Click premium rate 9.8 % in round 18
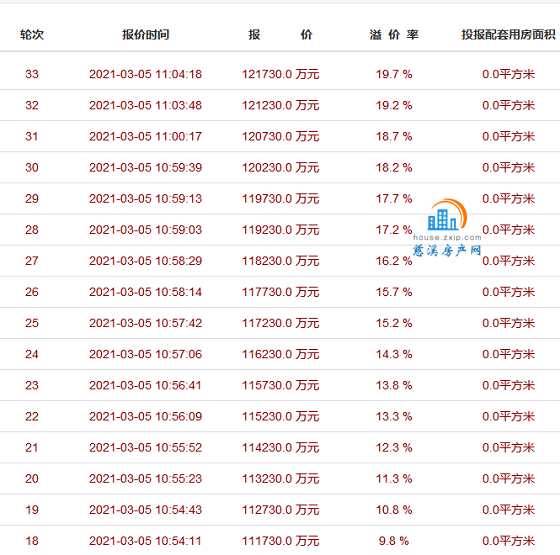The height and width of the screenshot is (555, 560). click(x=394, y=541)
